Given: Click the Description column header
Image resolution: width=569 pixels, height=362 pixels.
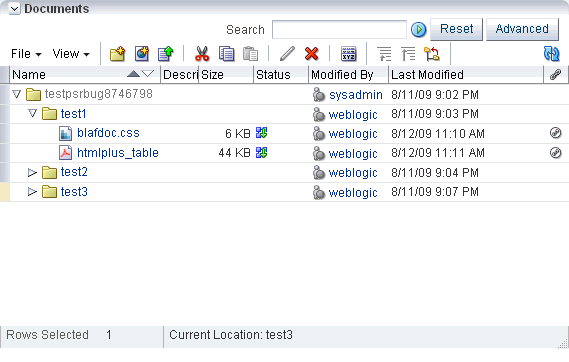Looking at the screenshot, I should click(x=180, y=75).
